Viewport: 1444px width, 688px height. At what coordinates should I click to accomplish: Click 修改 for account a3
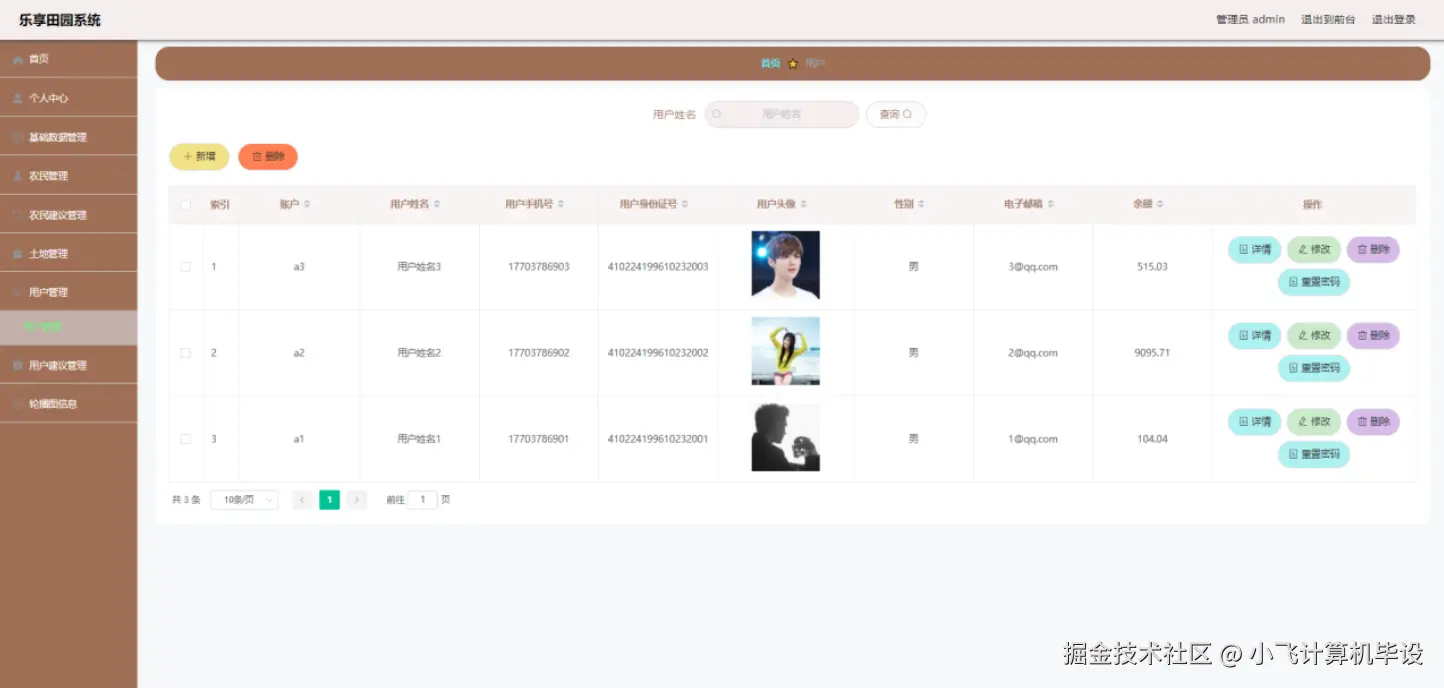pos(1313,250)
